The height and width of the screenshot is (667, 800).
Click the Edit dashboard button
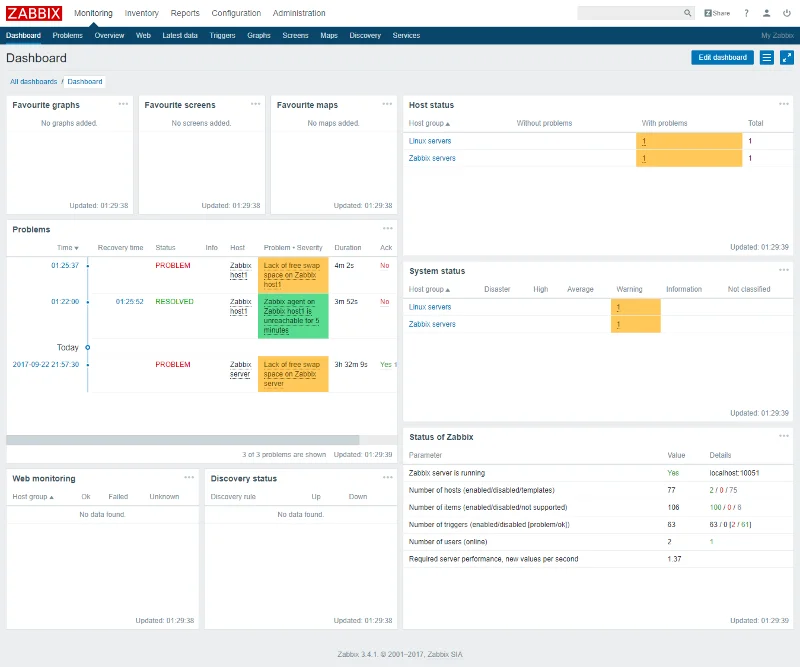tap(722, 58)
